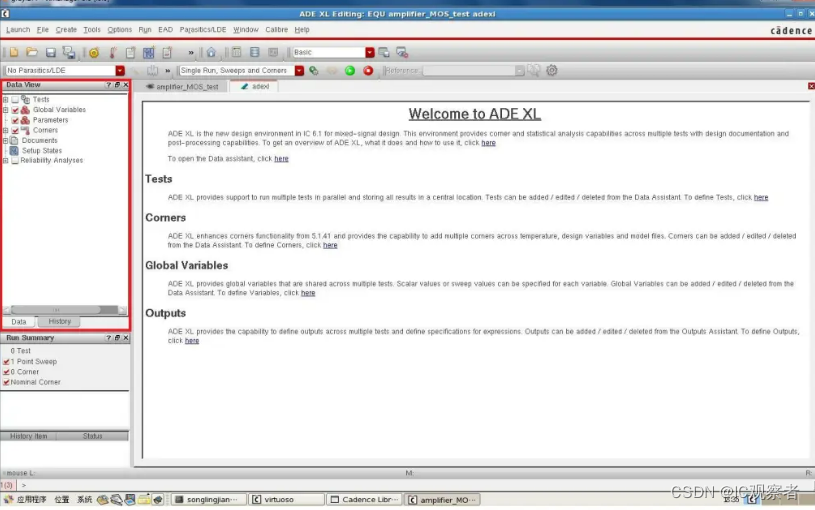The width and height of the screenshot is (815, 510).
Task: Switch to the amplifier_MOS_test tab
Action: pyautogui.click(x=182, y=86)
